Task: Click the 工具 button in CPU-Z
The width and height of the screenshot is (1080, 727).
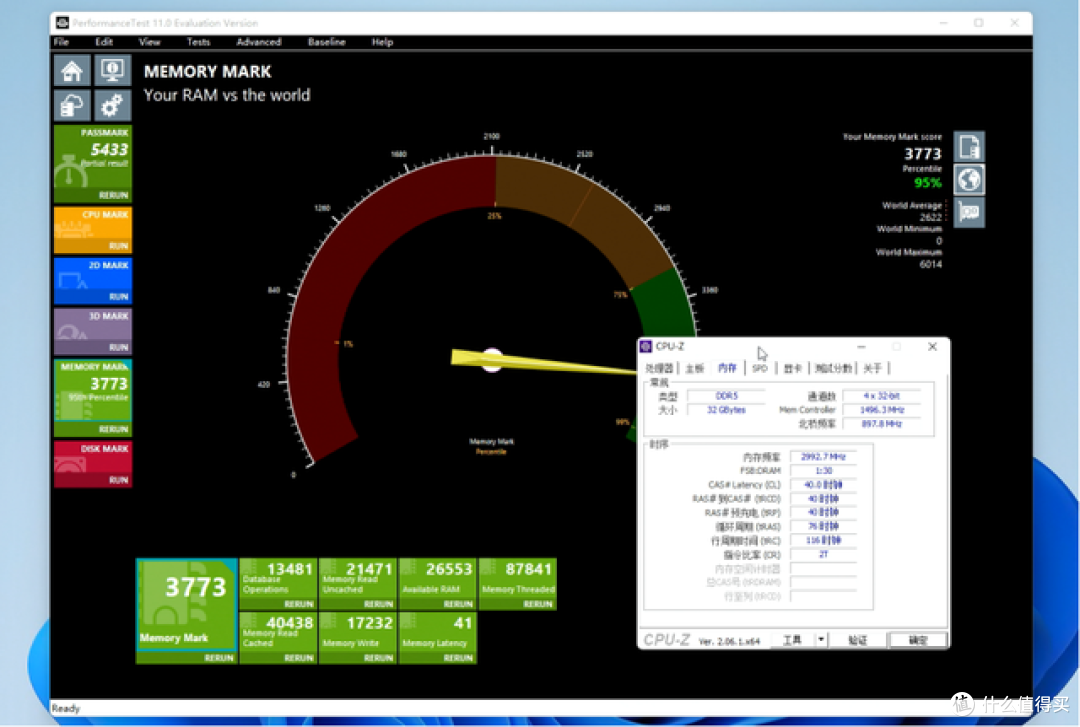Action: click(793, 640)
